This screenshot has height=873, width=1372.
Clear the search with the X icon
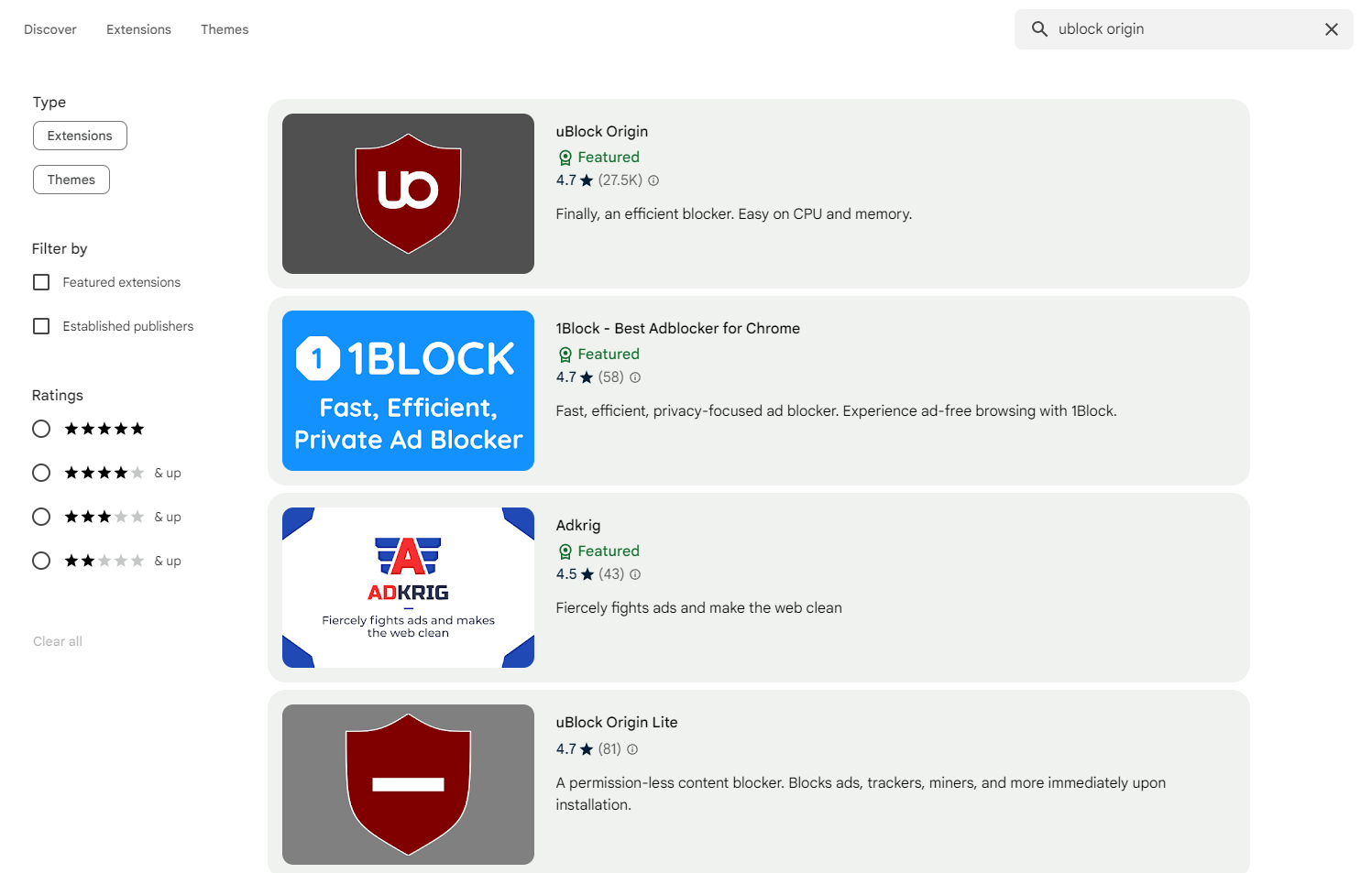point(1332,28)
